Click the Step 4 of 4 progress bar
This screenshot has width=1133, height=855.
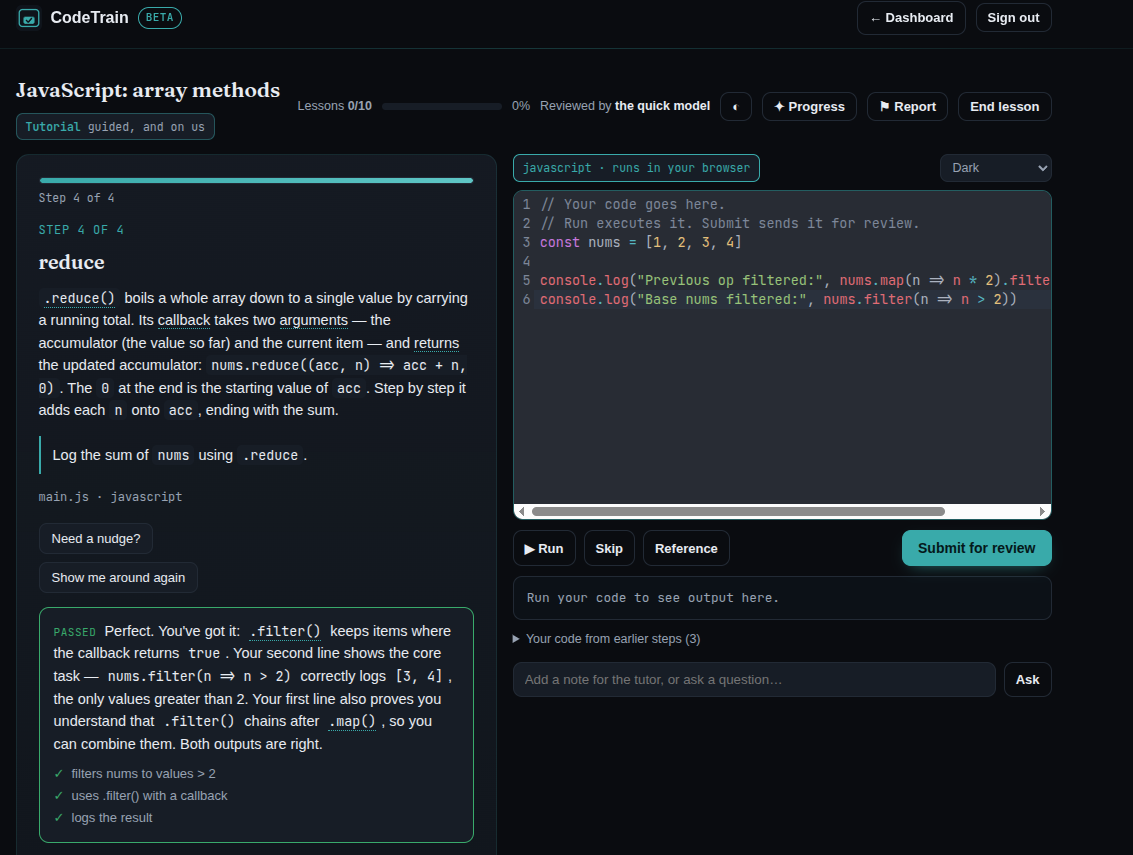[x=257, y=181]
